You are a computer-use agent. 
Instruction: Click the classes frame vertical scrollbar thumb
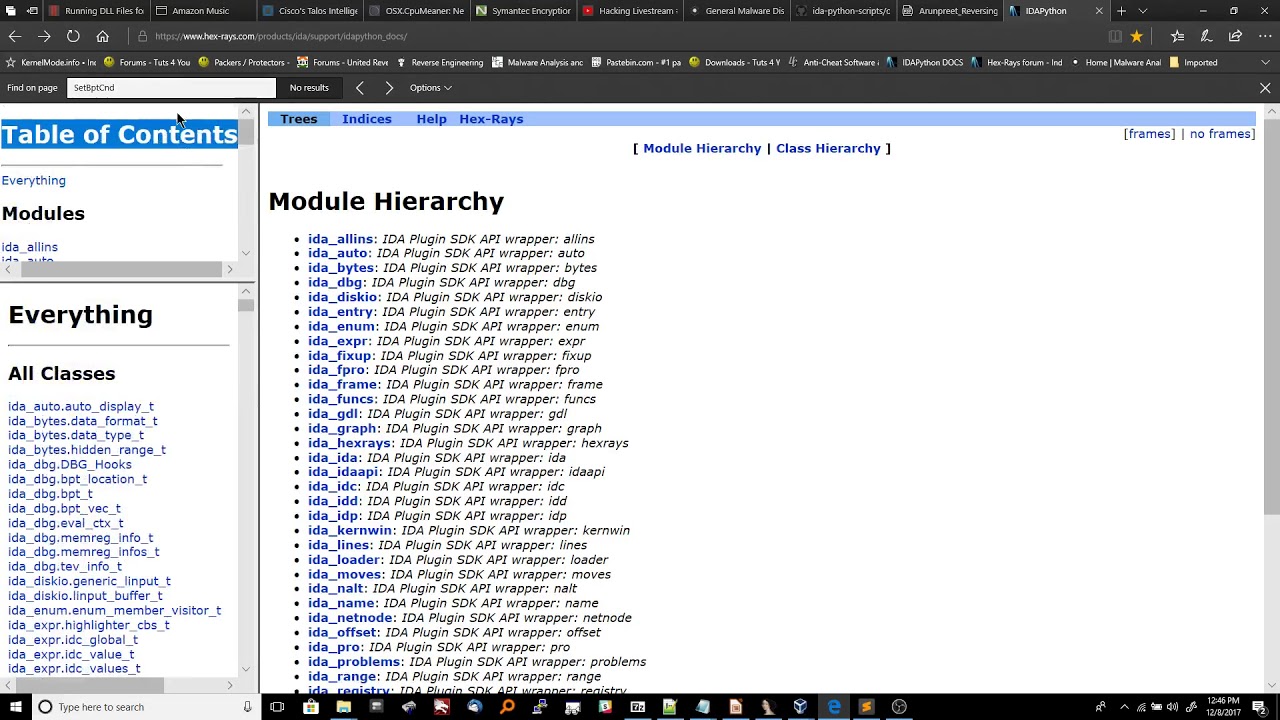[x=246, y=305]
